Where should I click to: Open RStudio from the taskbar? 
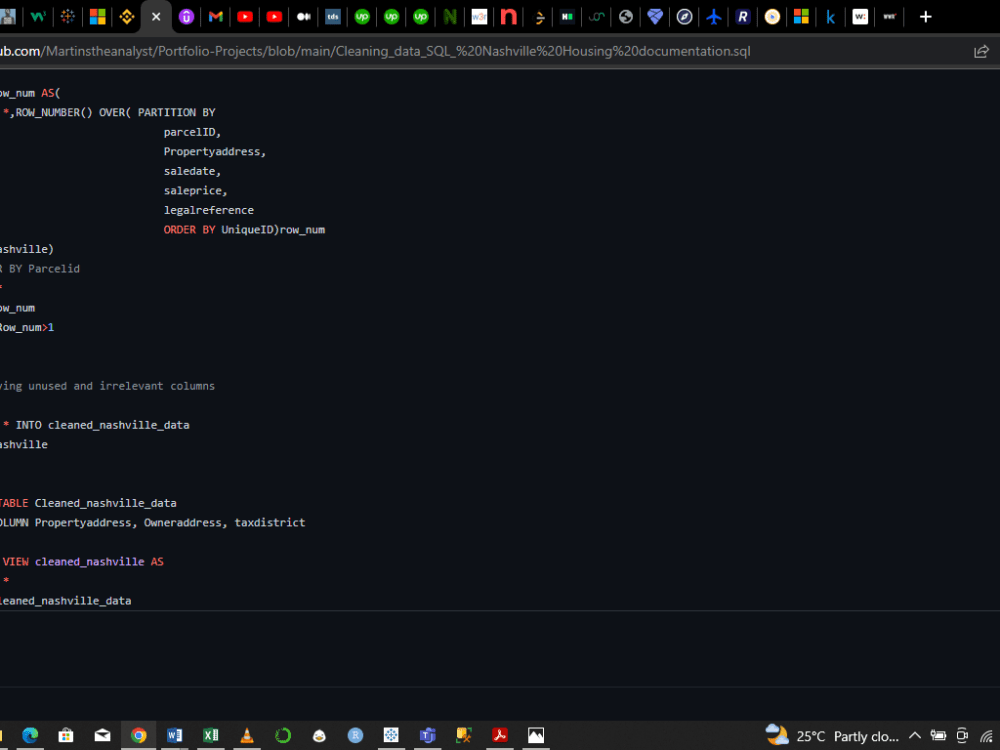point(355,735)
